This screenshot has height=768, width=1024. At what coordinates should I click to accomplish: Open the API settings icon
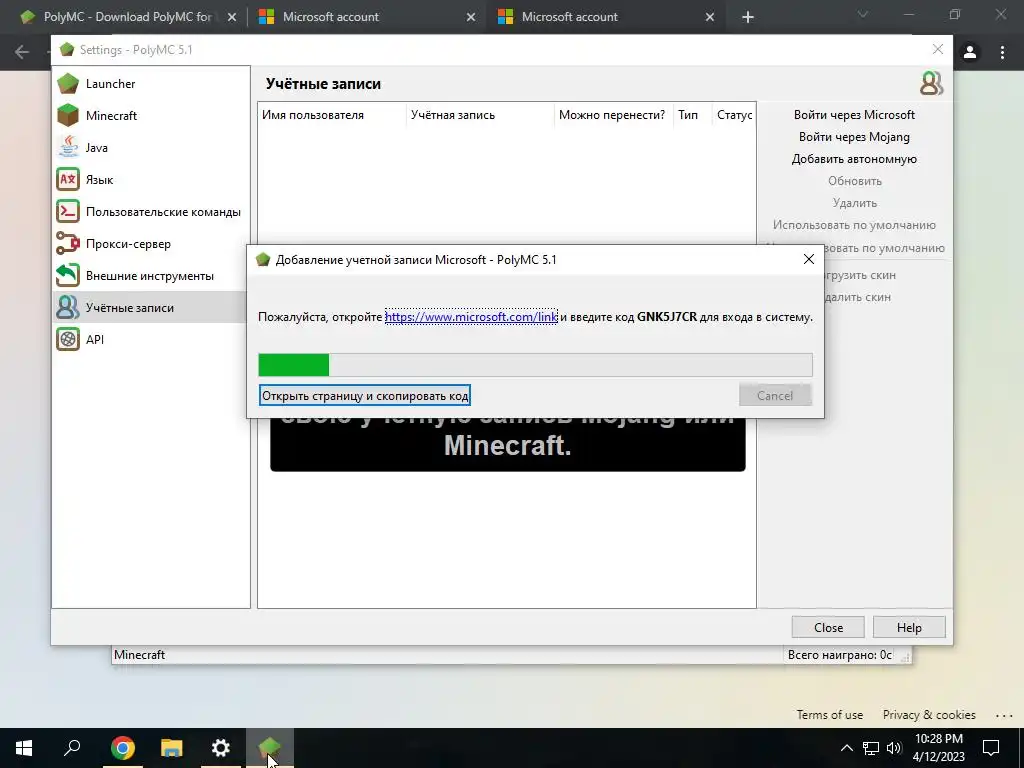[68, 340]
